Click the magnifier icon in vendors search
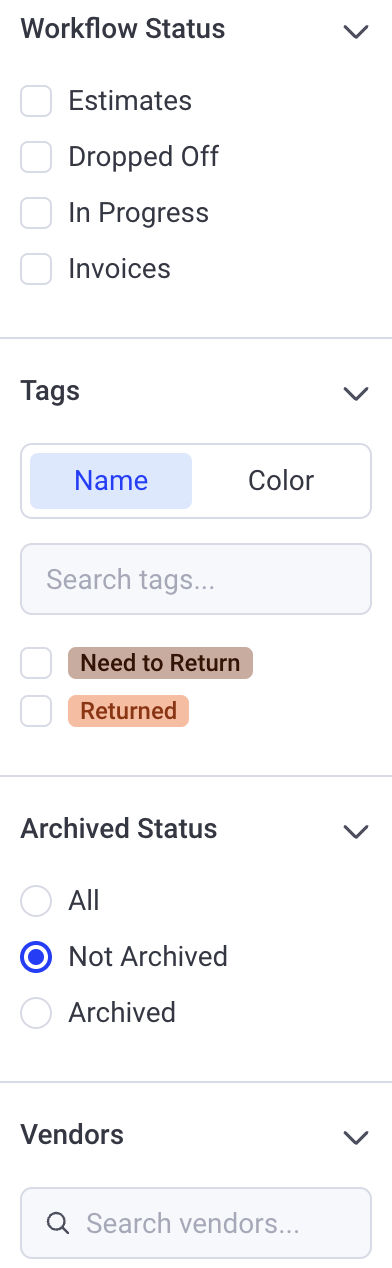The image size is (392, 1268). point(58,1223)
